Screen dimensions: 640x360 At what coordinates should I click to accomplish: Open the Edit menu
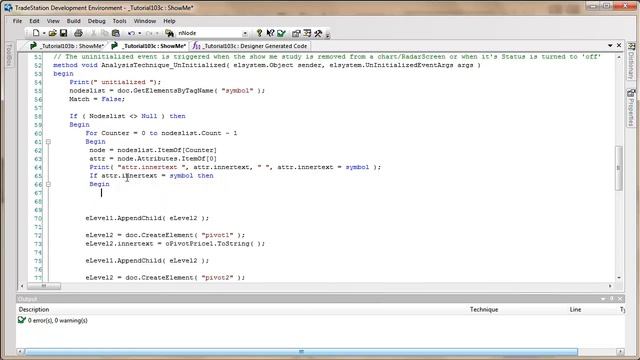point(34,21)
